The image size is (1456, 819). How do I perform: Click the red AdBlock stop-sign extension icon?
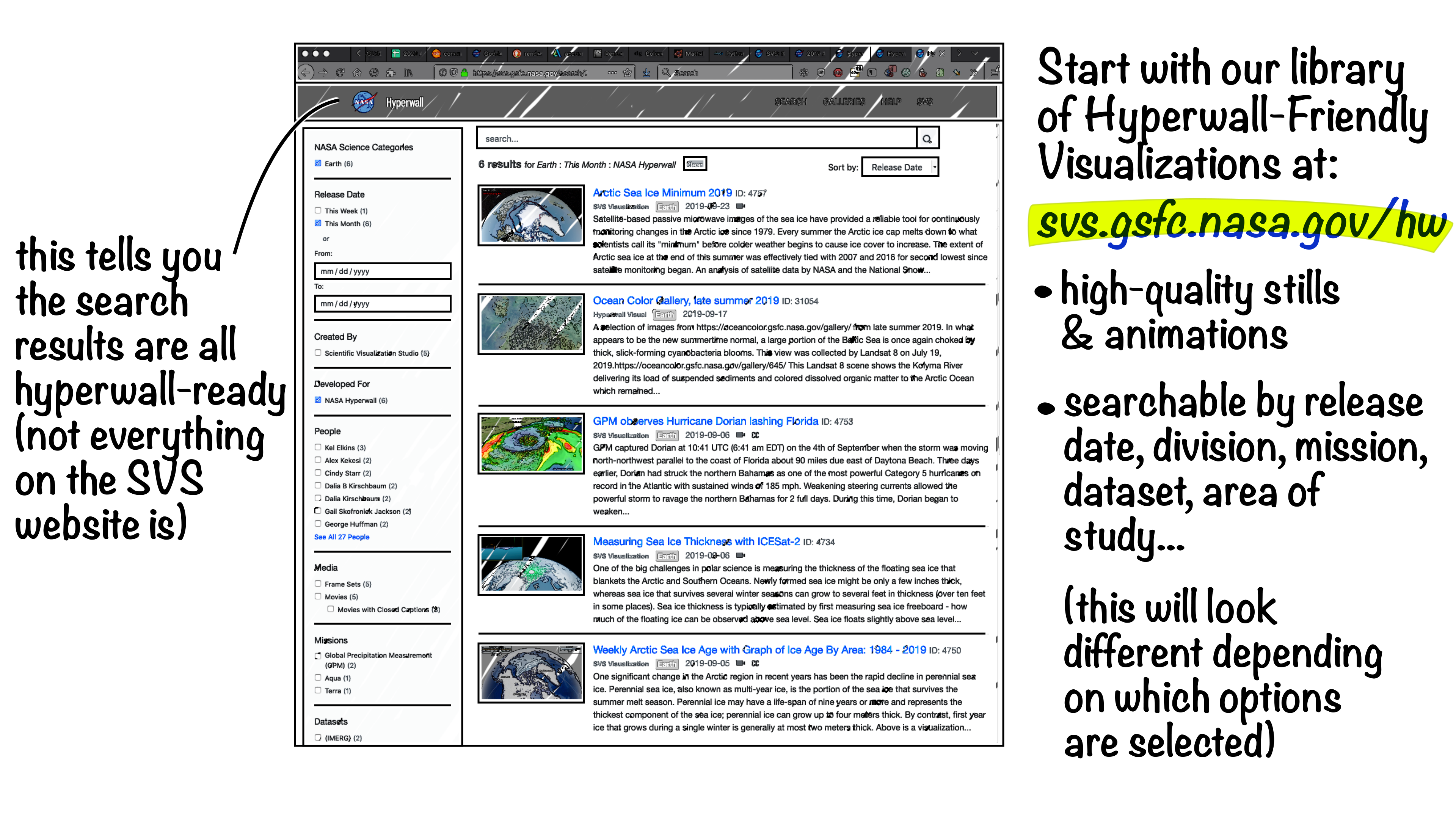pyautogui.click(x=838, y=72)
